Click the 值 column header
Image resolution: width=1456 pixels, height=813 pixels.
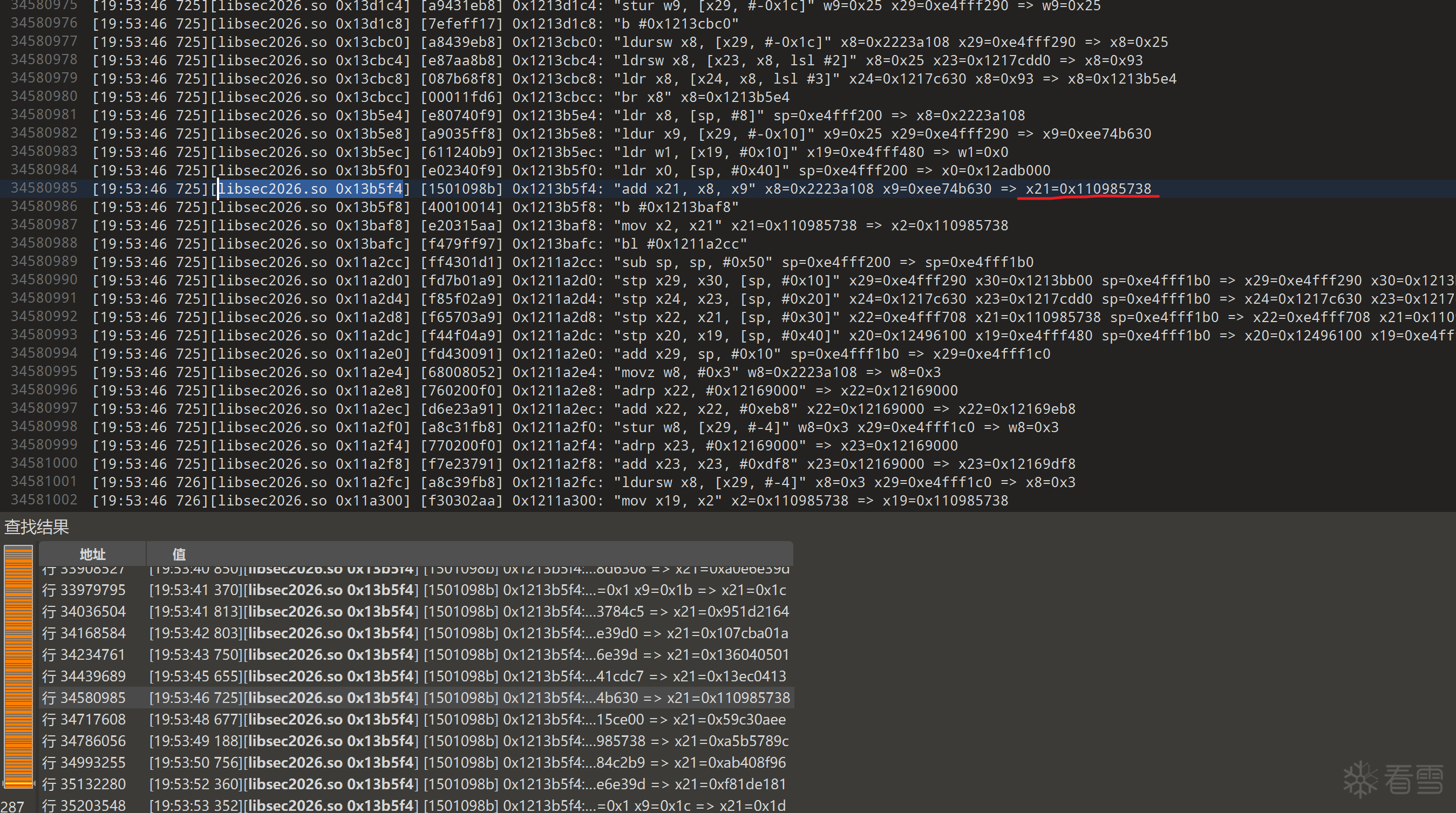pos(179,554)
